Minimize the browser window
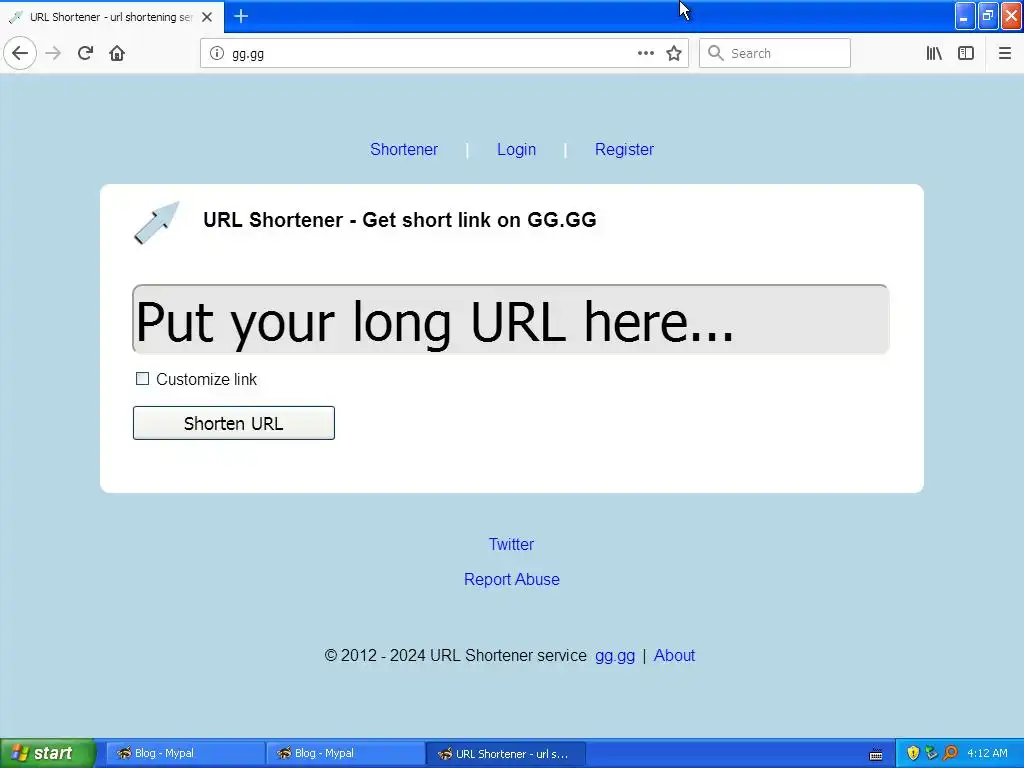 [x=965, y=16]
